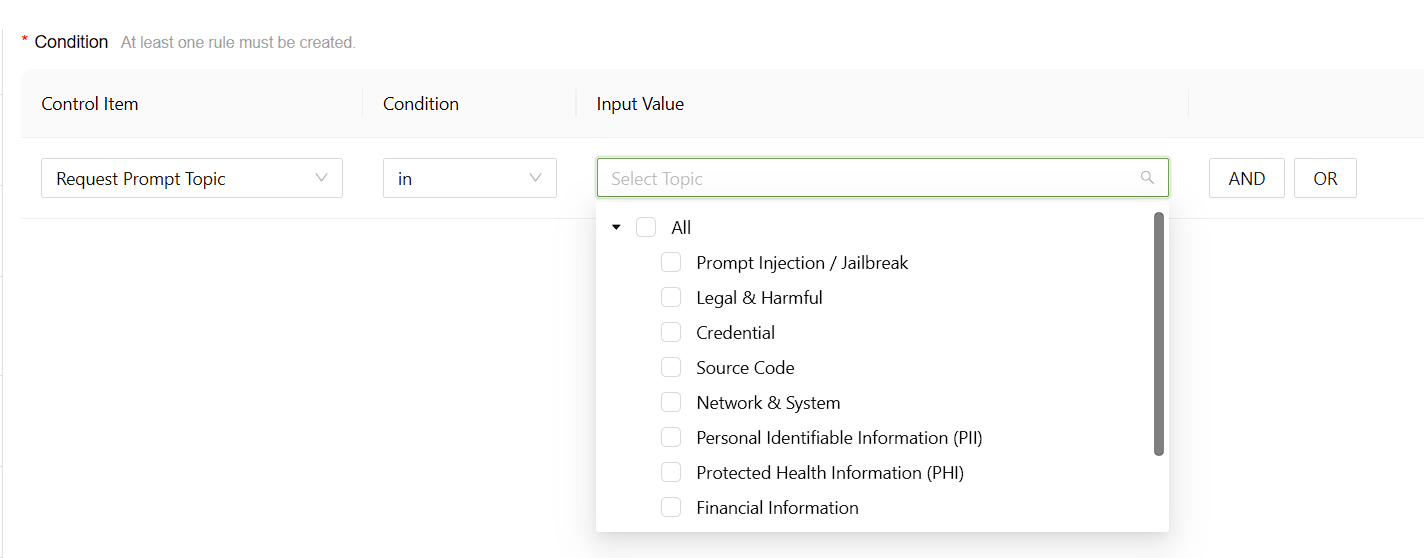Screen dimensions: 1424x558
Task: Click the Condition column header
Action: (421, 104)
